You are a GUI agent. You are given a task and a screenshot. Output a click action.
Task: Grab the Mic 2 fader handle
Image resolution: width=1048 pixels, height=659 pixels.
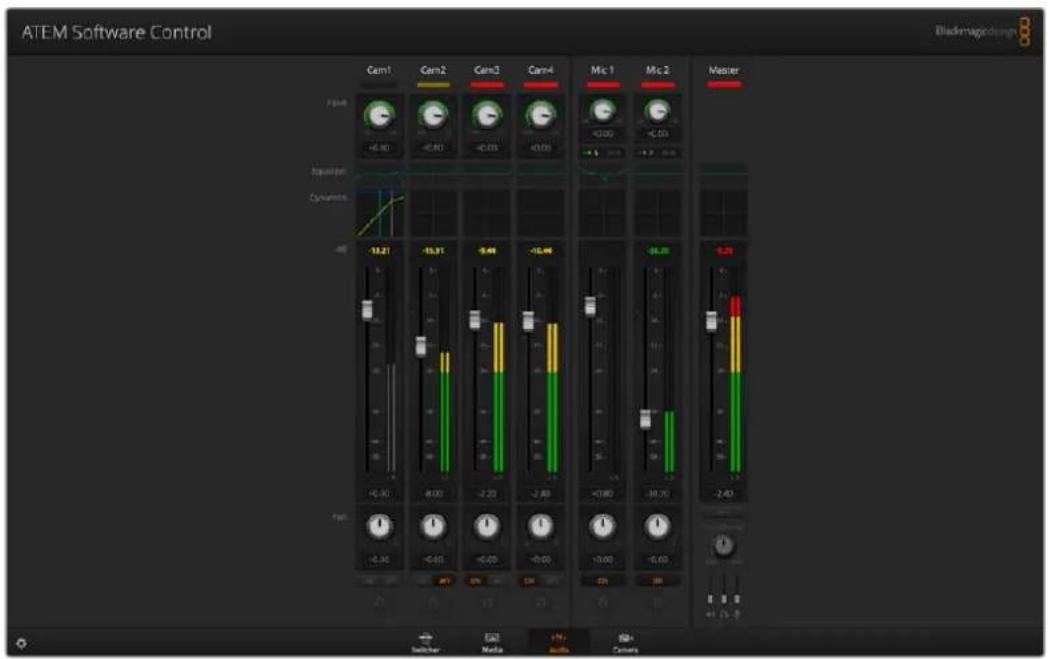point(645,419)
